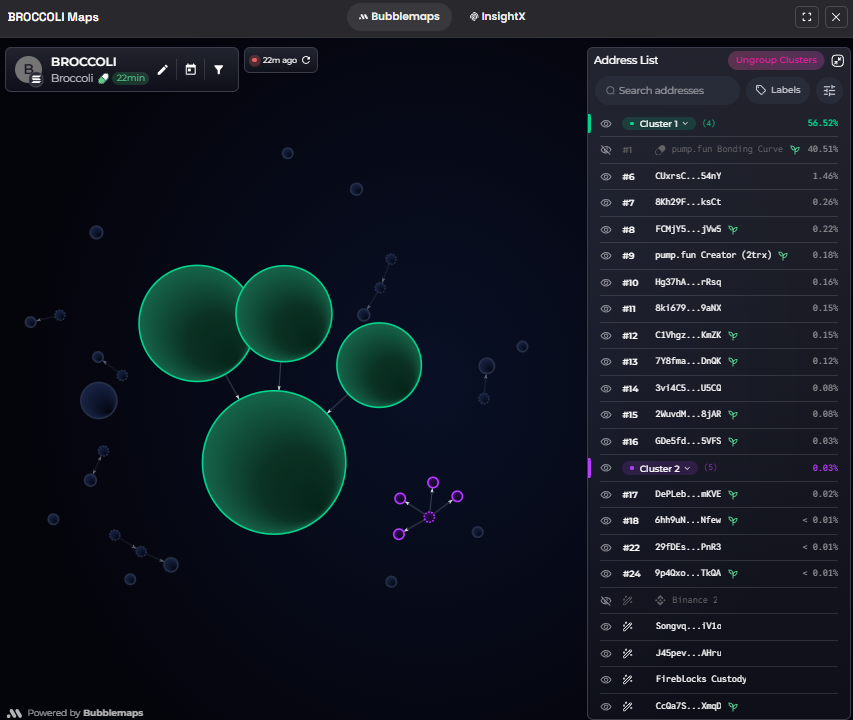
Task: Select the purple dashed center node of Cluster 2
Action: point(429,517)
